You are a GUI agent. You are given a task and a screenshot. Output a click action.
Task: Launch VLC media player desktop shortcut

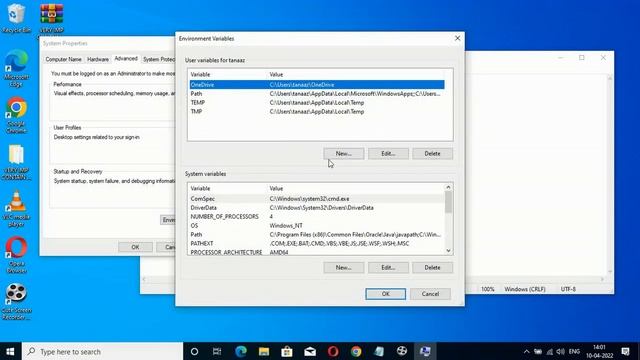(16, 209)
